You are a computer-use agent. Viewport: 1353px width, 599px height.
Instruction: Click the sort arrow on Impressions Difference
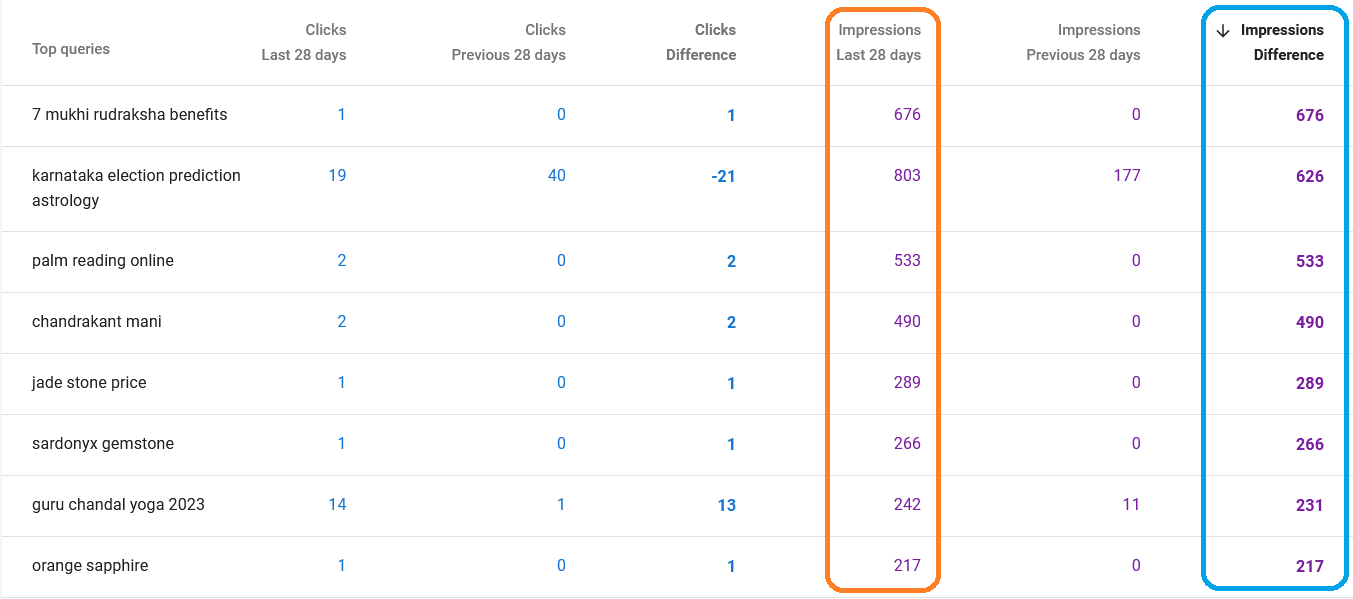[x=1222, y=31]
